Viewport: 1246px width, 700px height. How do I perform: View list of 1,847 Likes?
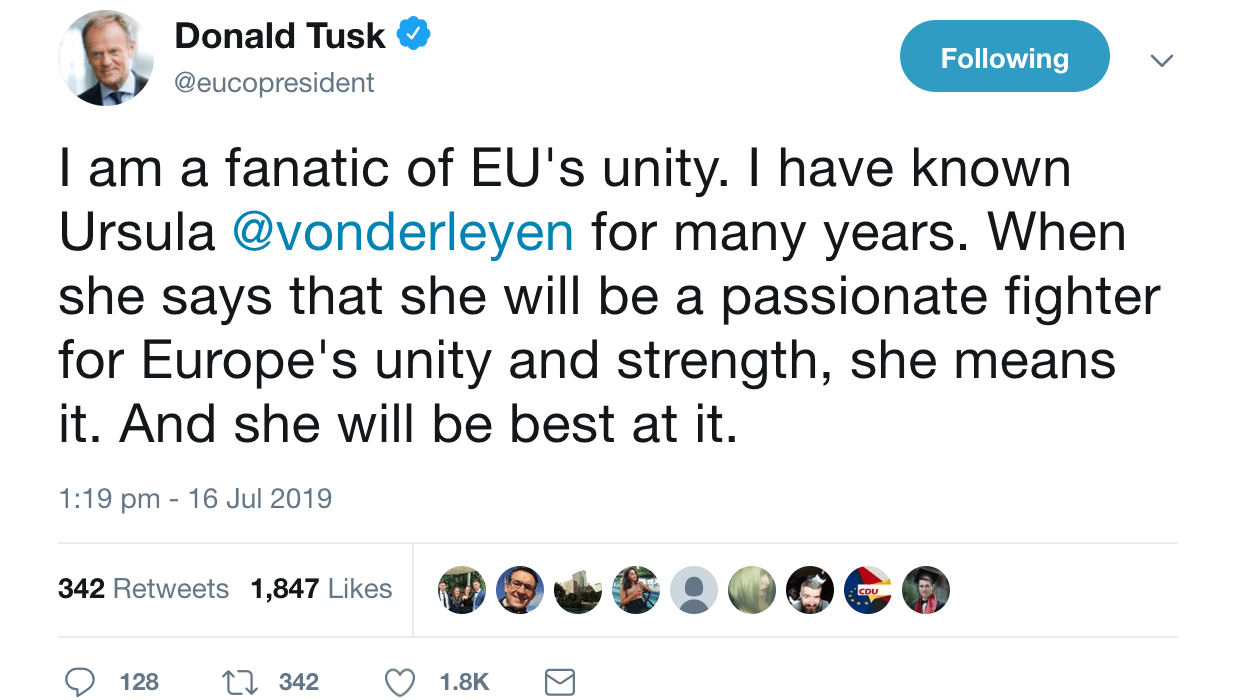[x=321, y=589]
